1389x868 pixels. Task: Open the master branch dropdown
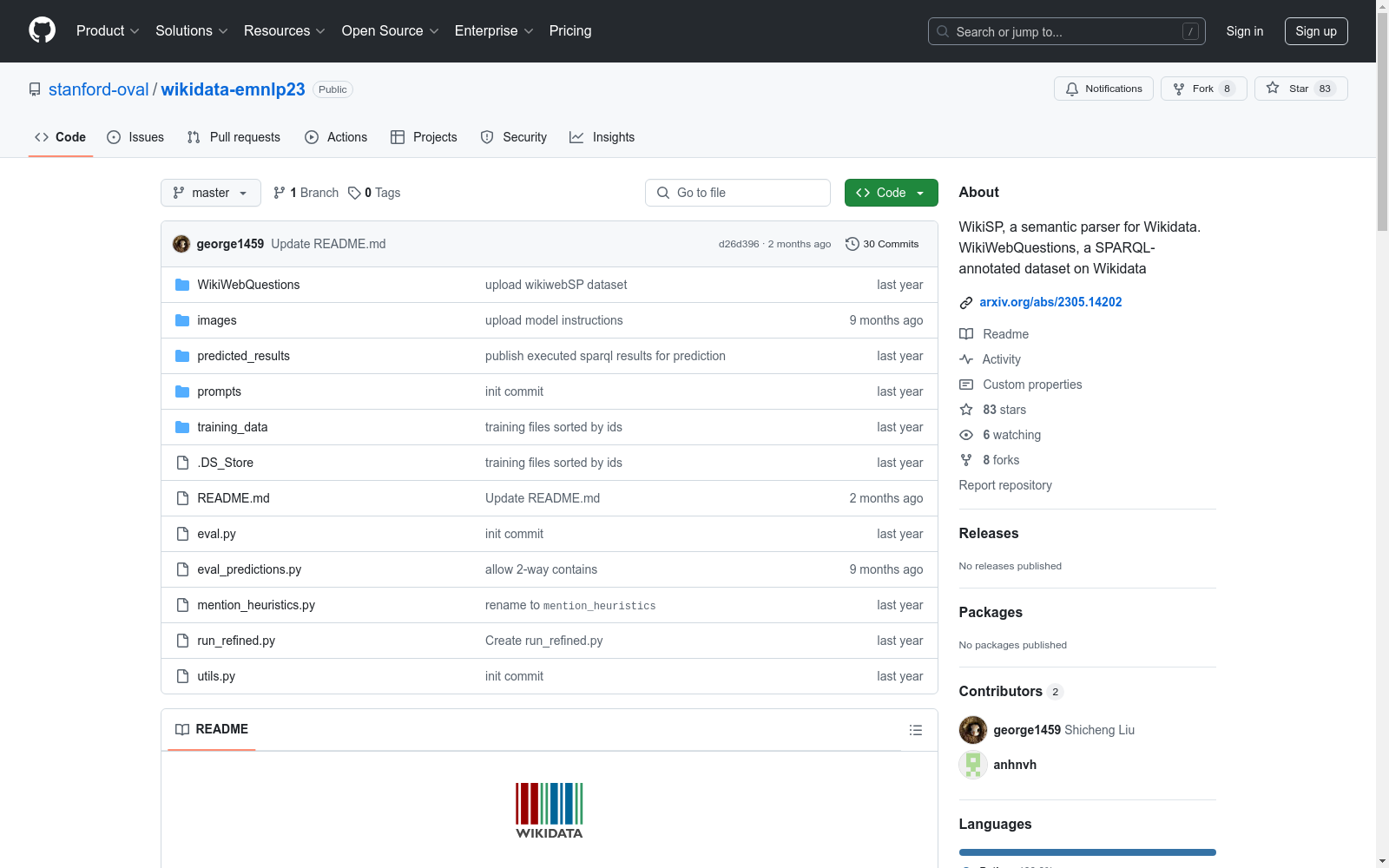(x=211, y=193)
